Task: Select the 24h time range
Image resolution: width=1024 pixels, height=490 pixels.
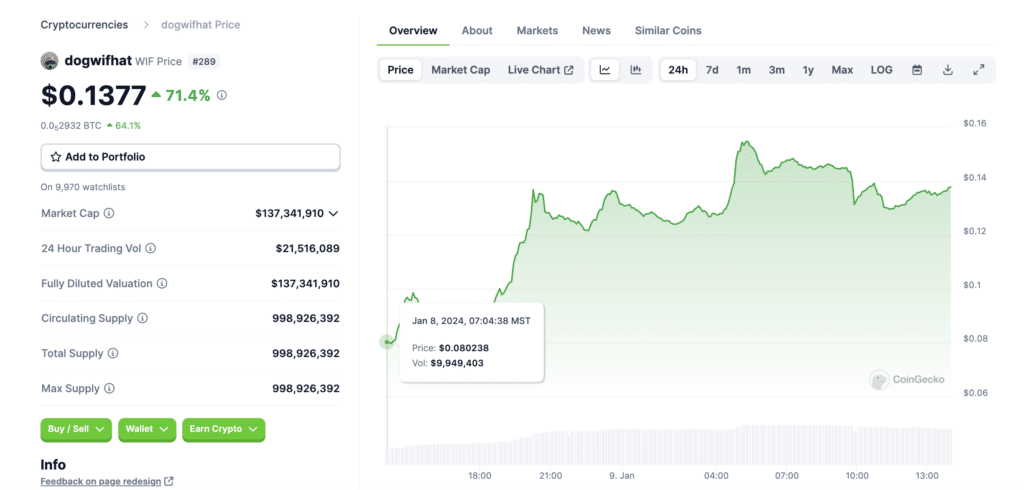Action: point(678,70)
